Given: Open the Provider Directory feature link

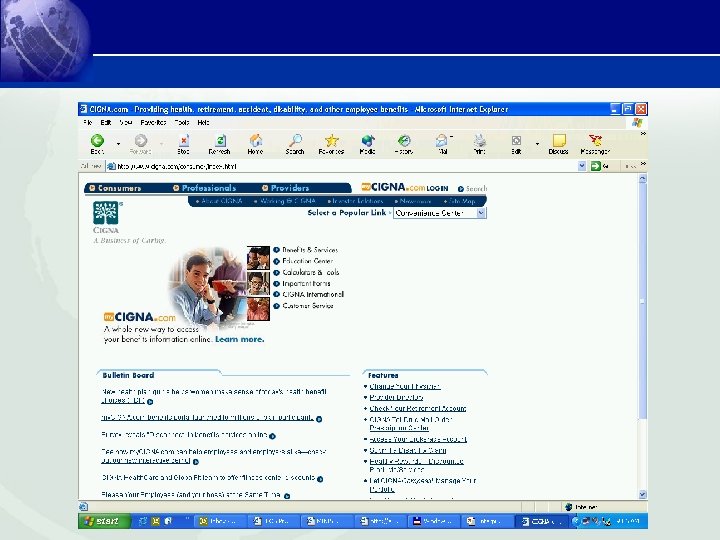Looking at the screenshot, I should (396, 397).
